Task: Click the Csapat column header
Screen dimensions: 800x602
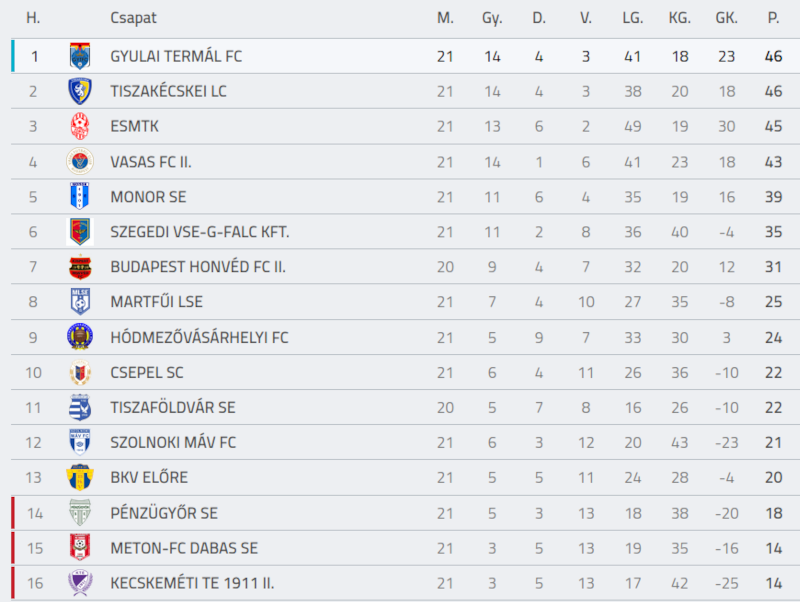Action: click(133, 18)
